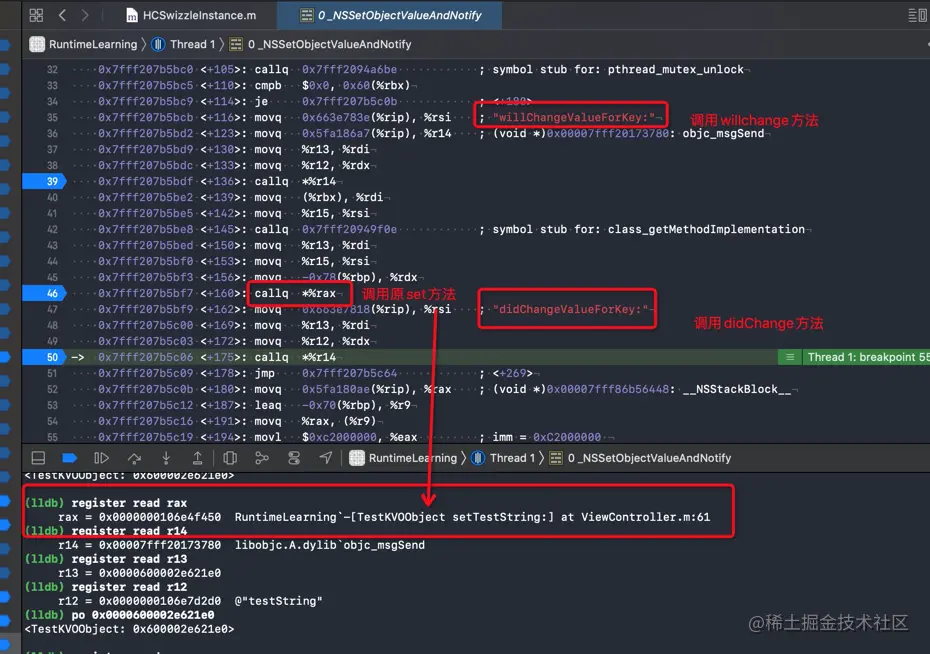Click the @"testString" value in console
The image size is (930, 654).
coord(278,601)
